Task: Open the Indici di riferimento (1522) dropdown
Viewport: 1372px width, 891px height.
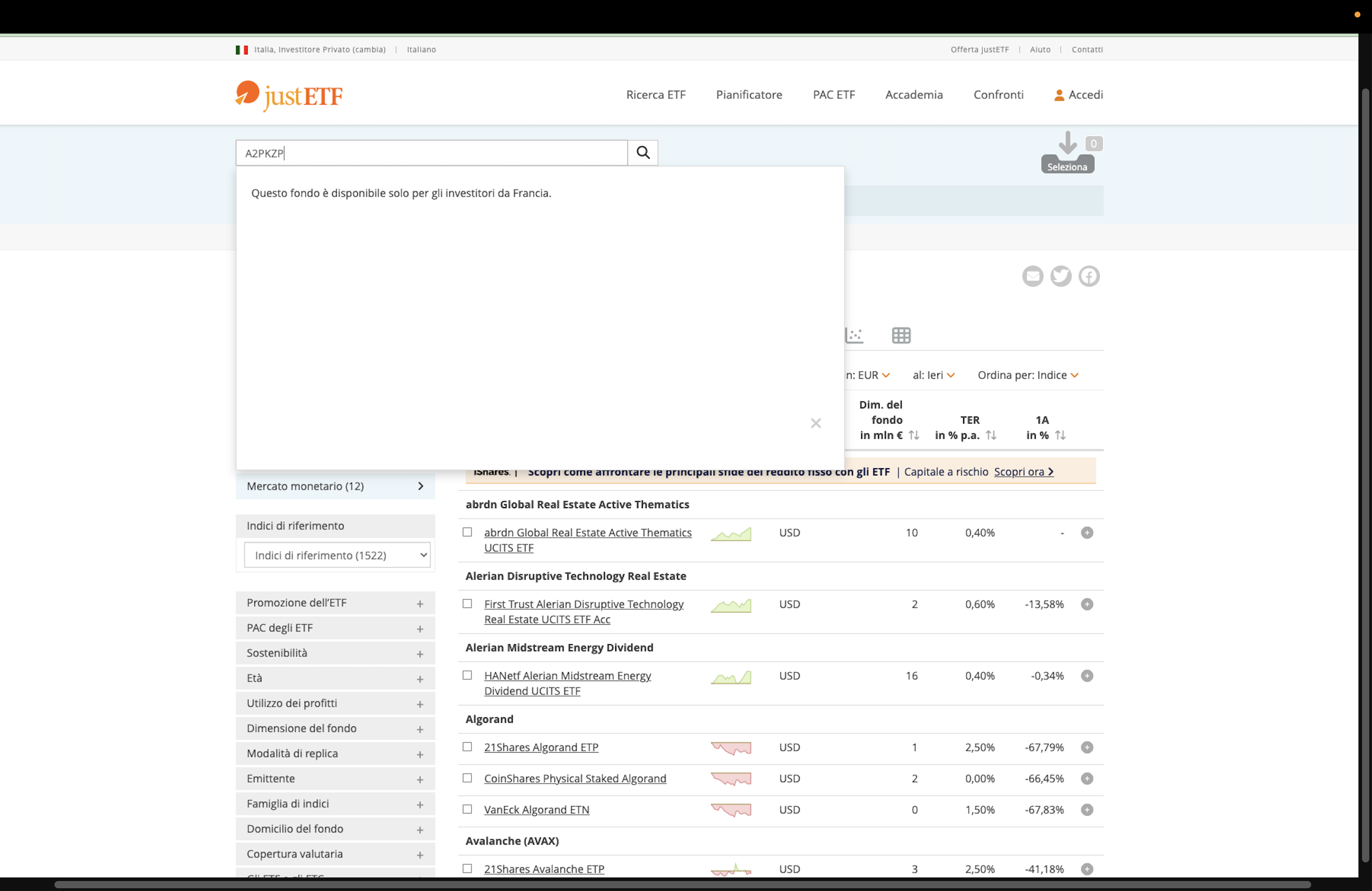Action: 337,555
